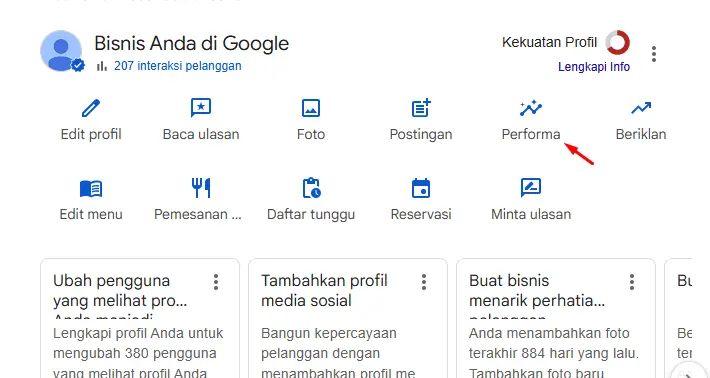Open the Reservasi calendar icon

[421, 188]
